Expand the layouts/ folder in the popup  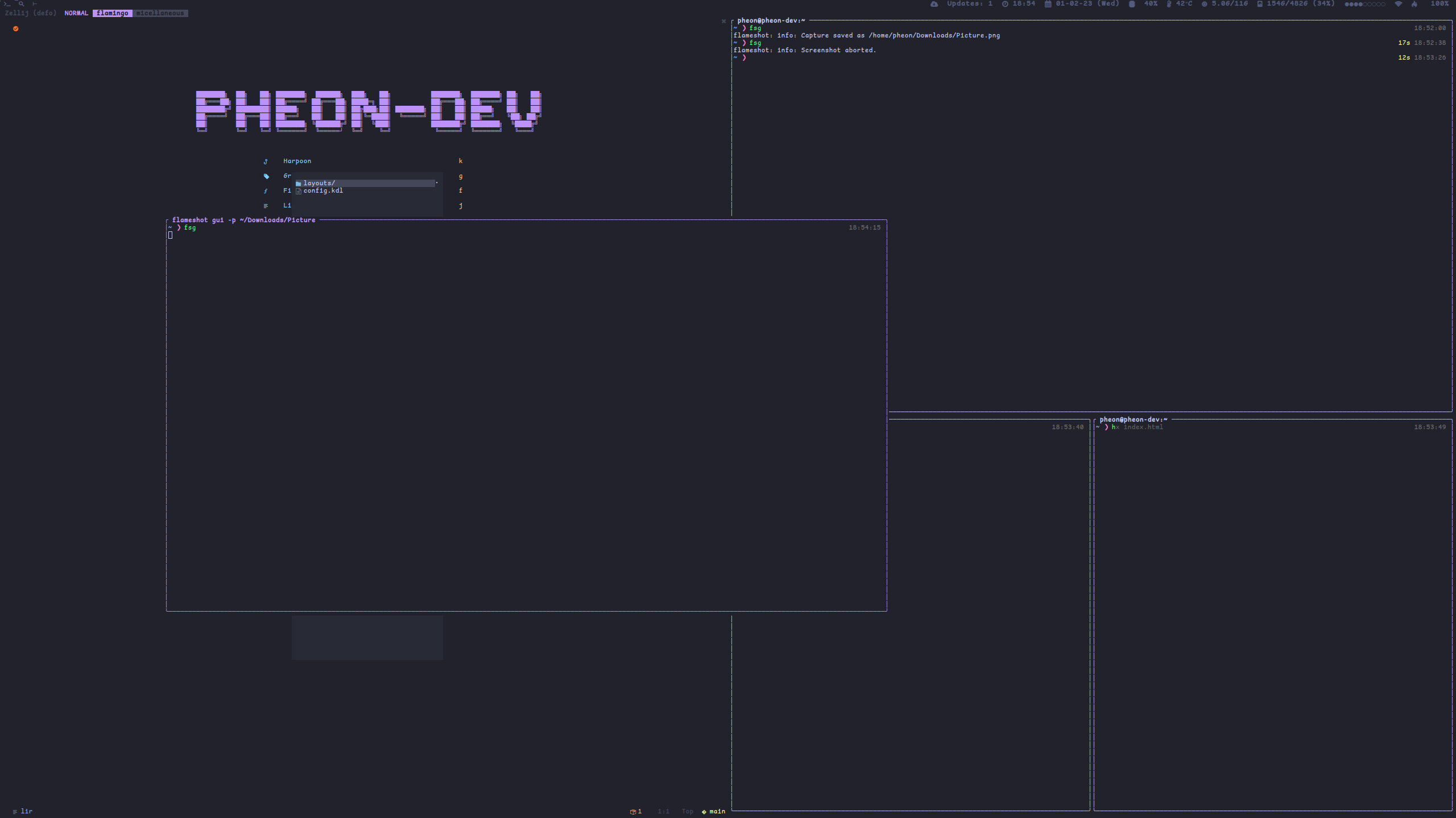pos(318,183)
